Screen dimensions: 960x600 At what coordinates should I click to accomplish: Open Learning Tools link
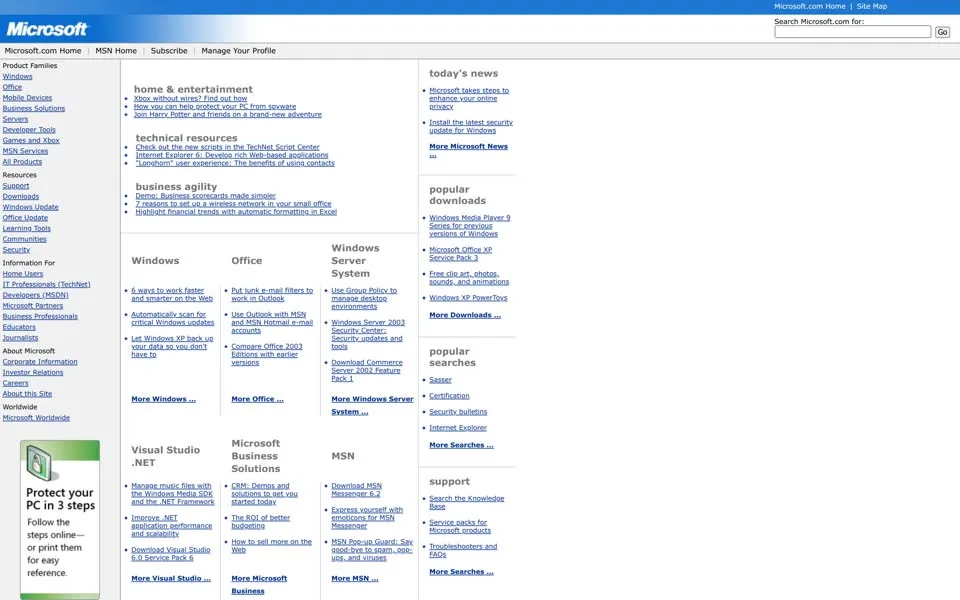(x=26, y=228)
